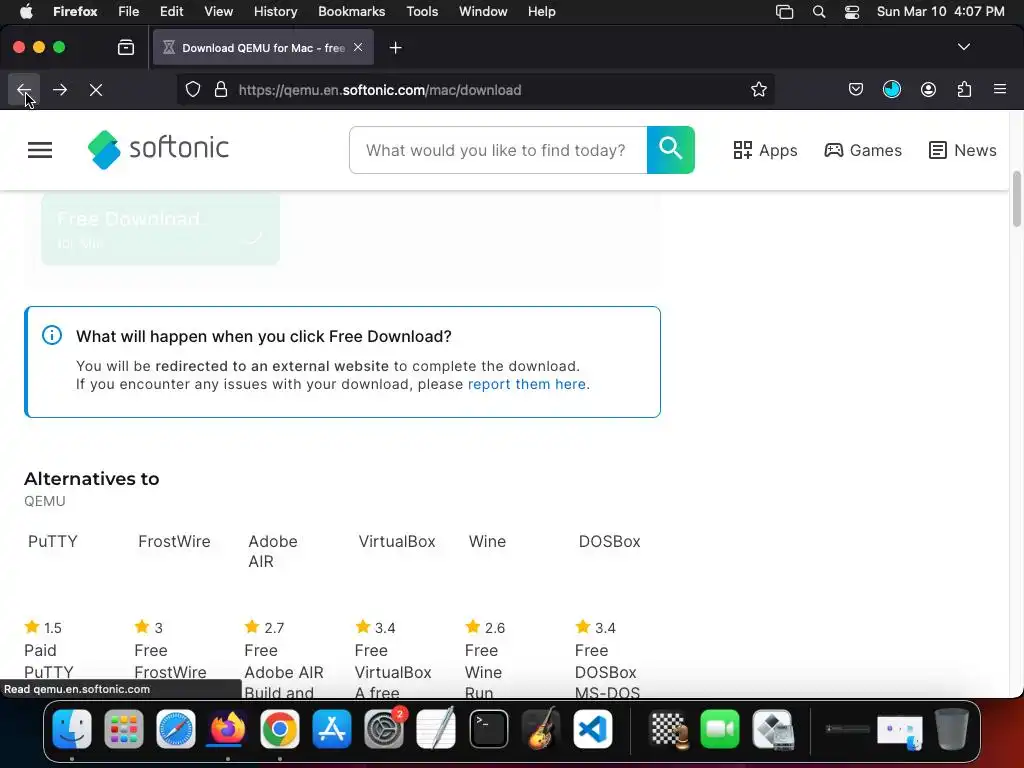Image resolution: width=1024 pixels, height=768 pixels.
Task: Open Chess from the Dock
Action: pyautogui.click(x=669, y=729)
